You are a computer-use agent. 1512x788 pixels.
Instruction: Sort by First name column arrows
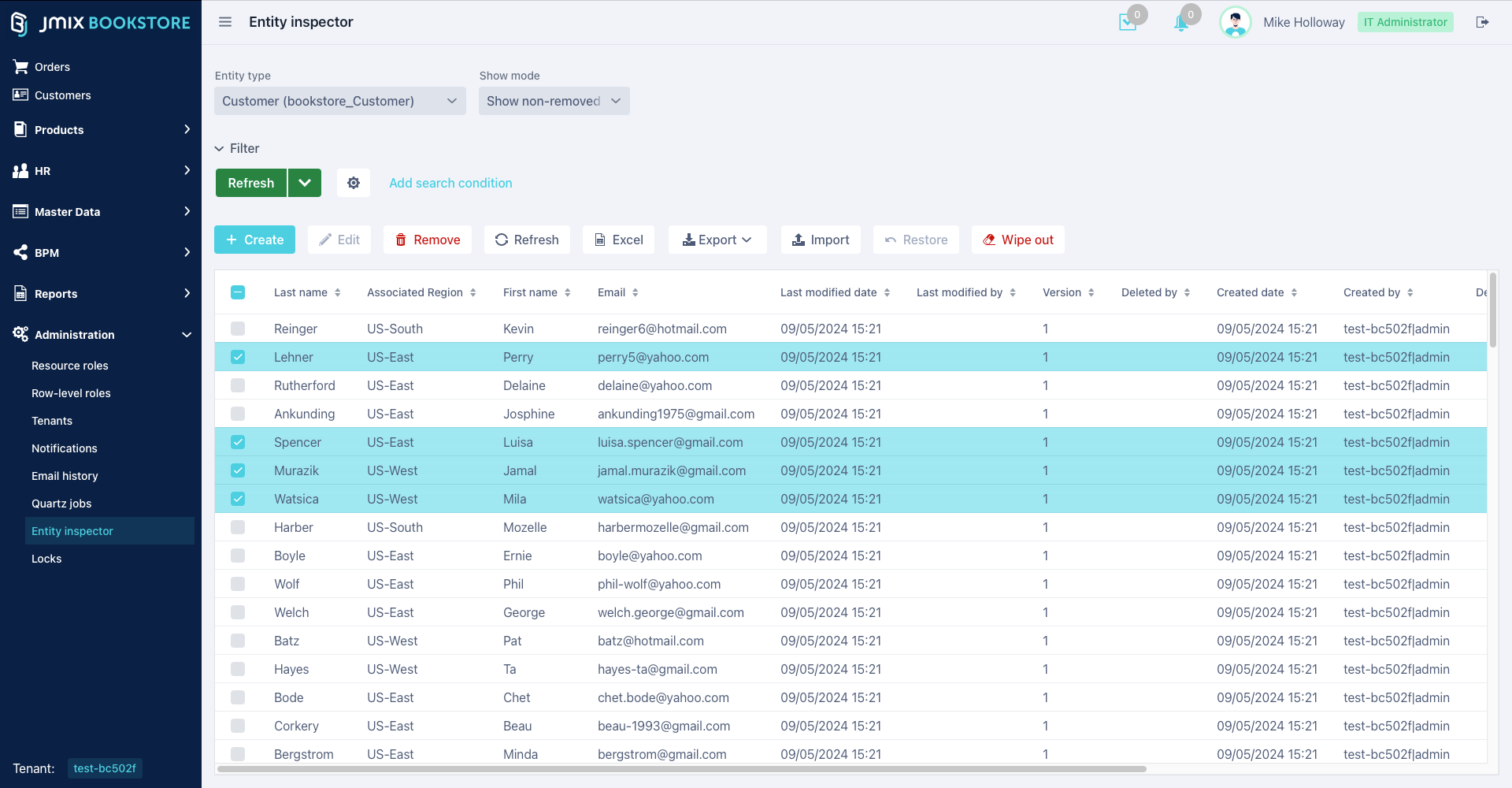point(568,292)
